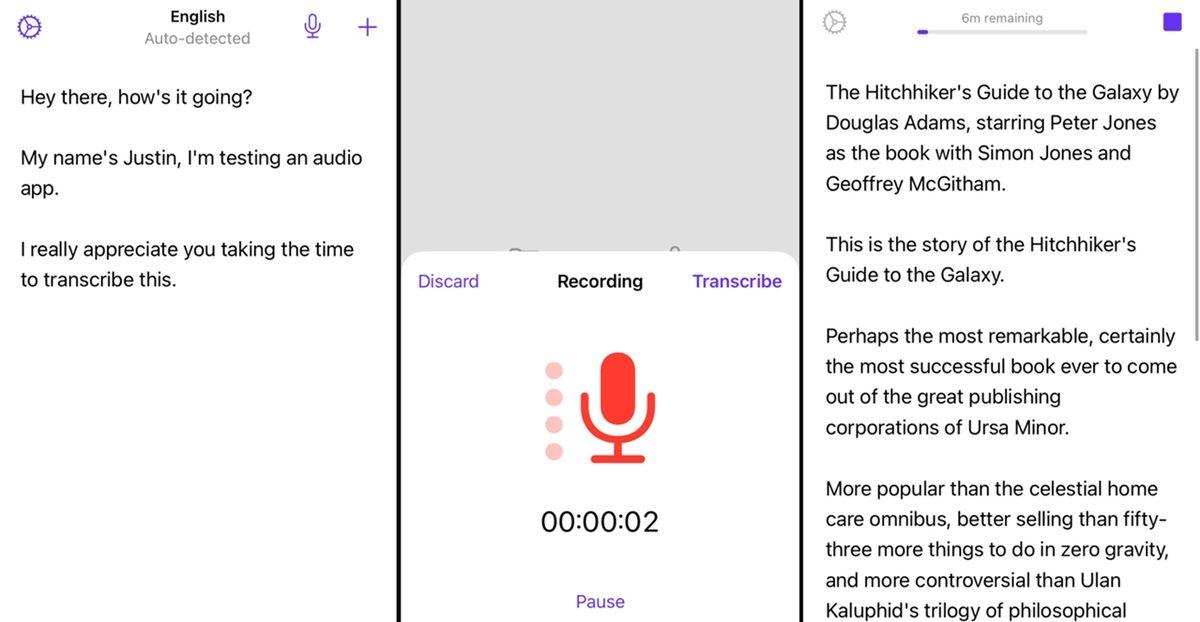The height and width of the screenshot is (622, 1200).
Task: Pause the active recording
Action: point(600,601)
